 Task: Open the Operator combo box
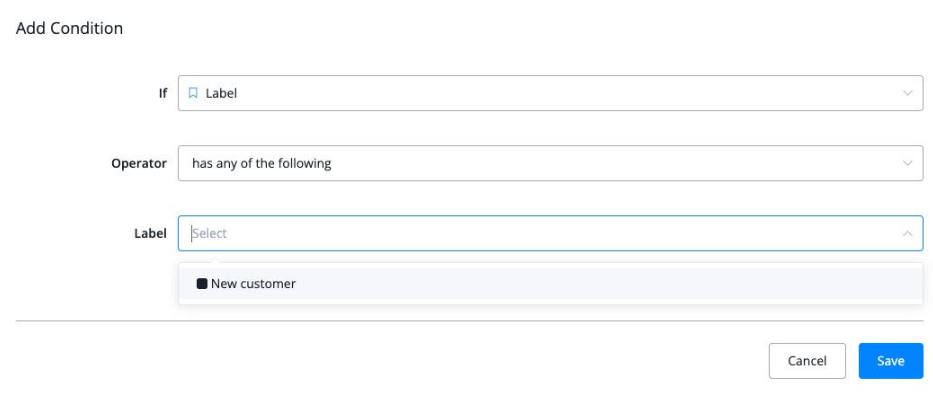(x=550, y=163)
